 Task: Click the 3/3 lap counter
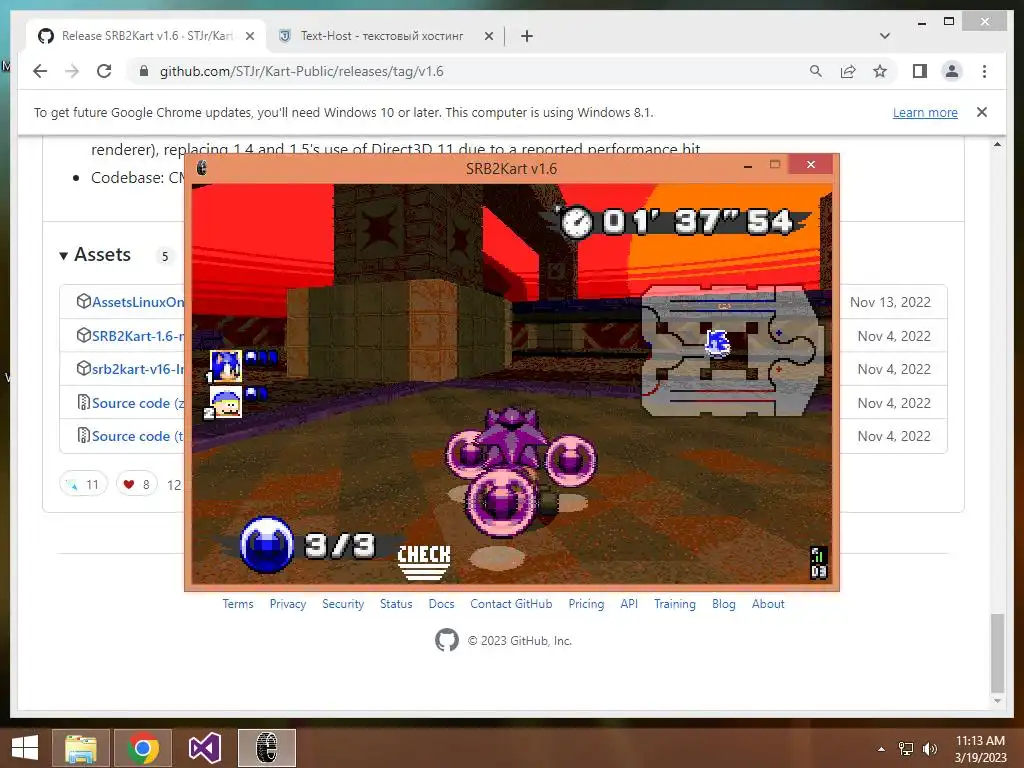(340, 545)
